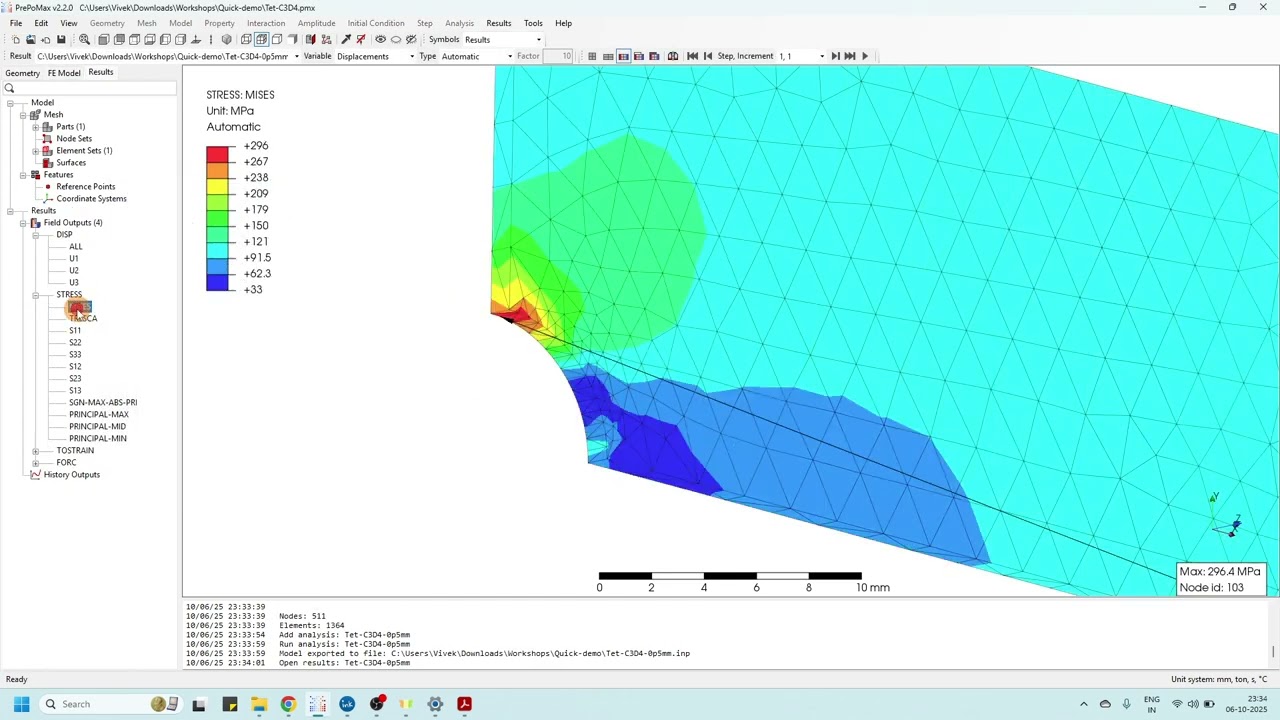The image size is (1280, 720).
Task: Switch to the Geometry tab
Action: pyautogui.click(x=22, y=73)
